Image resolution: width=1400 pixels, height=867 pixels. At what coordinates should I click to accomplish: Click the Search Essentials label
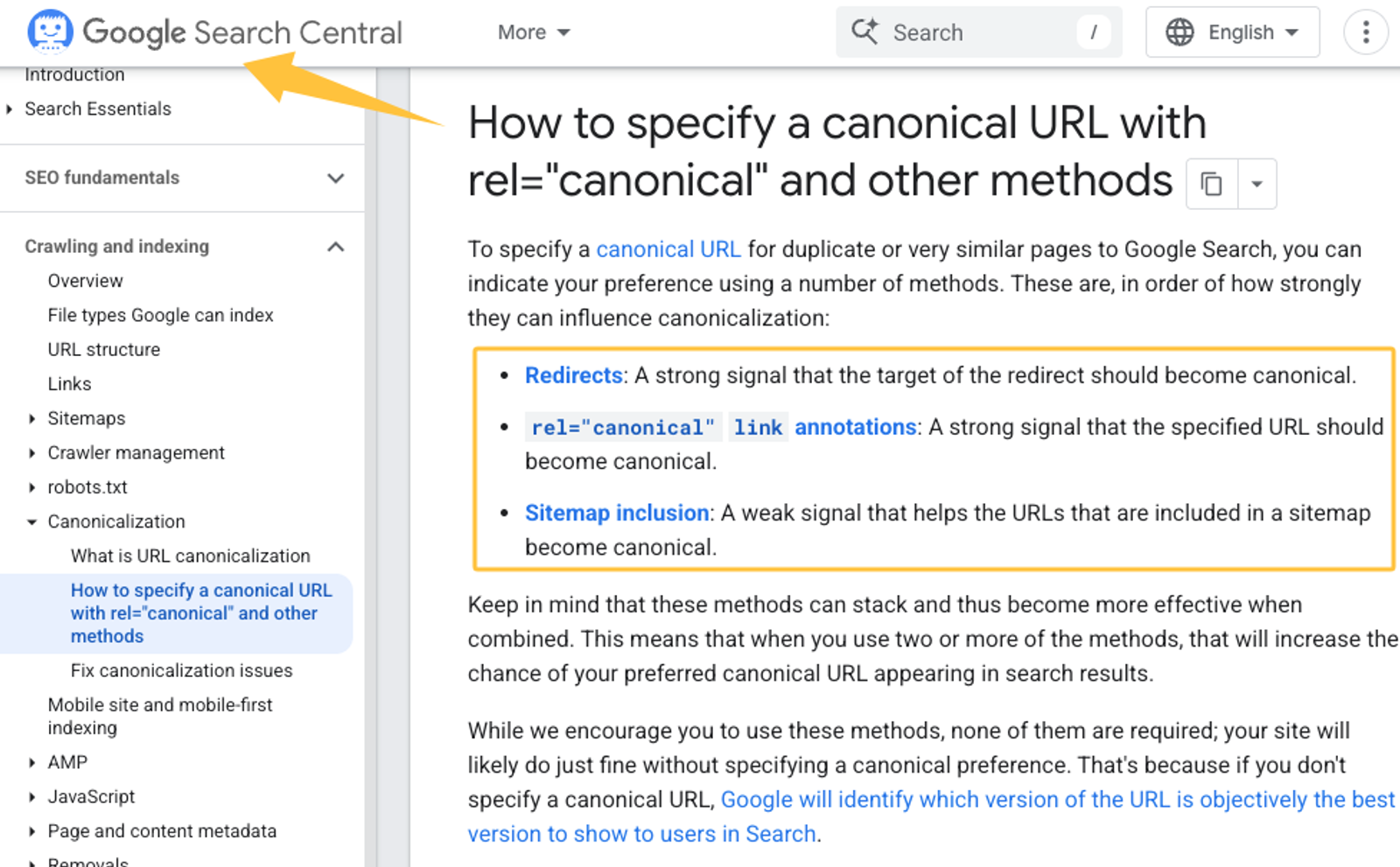[98, 108]
